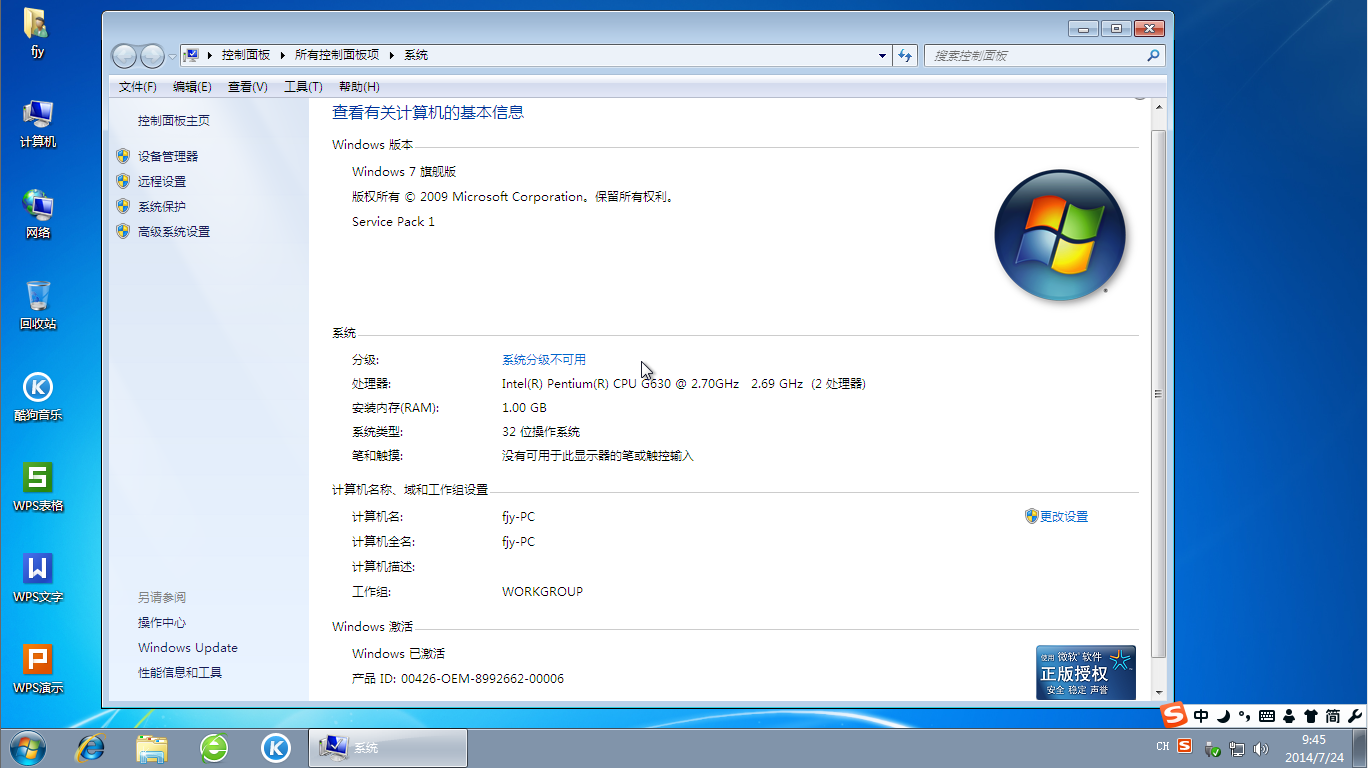Open the 计算机 desktop icon

[37, 124]
